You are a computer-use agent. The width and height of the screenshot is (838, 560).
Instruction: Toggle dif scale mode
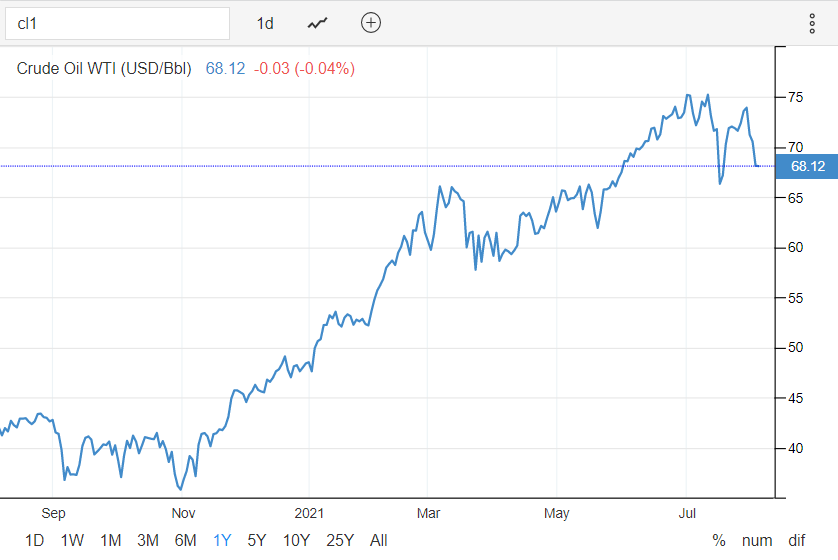click(796, 540)
